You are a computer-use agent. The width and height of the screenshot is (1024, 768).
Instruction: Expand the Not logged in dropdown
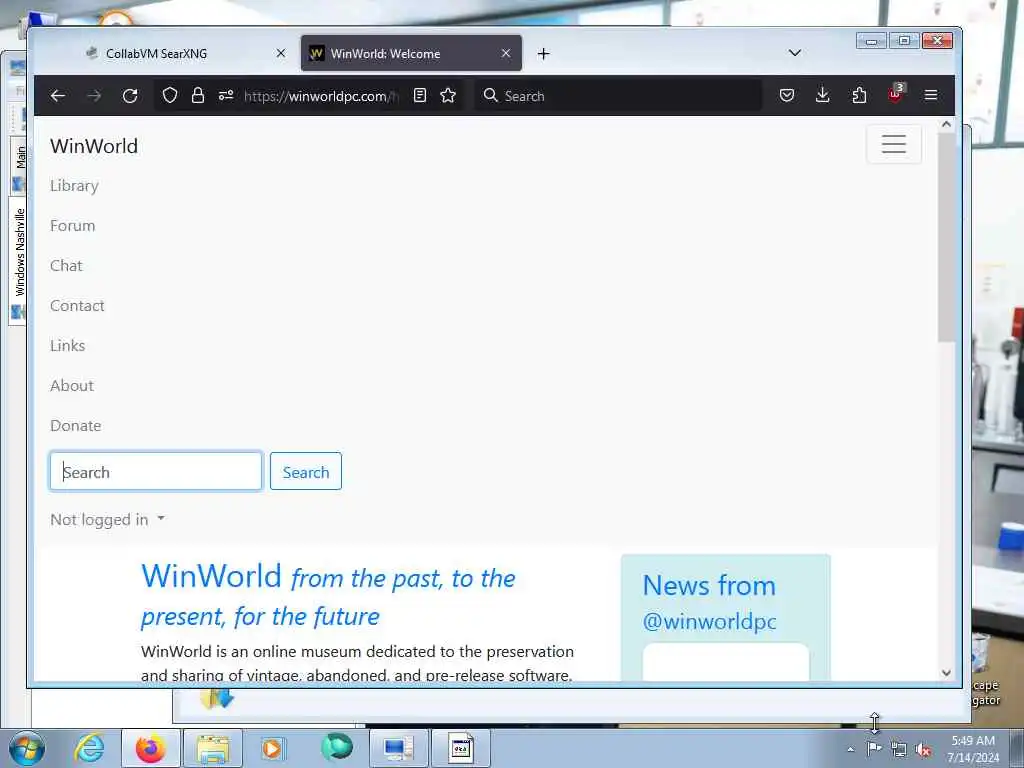pos(108,520)
